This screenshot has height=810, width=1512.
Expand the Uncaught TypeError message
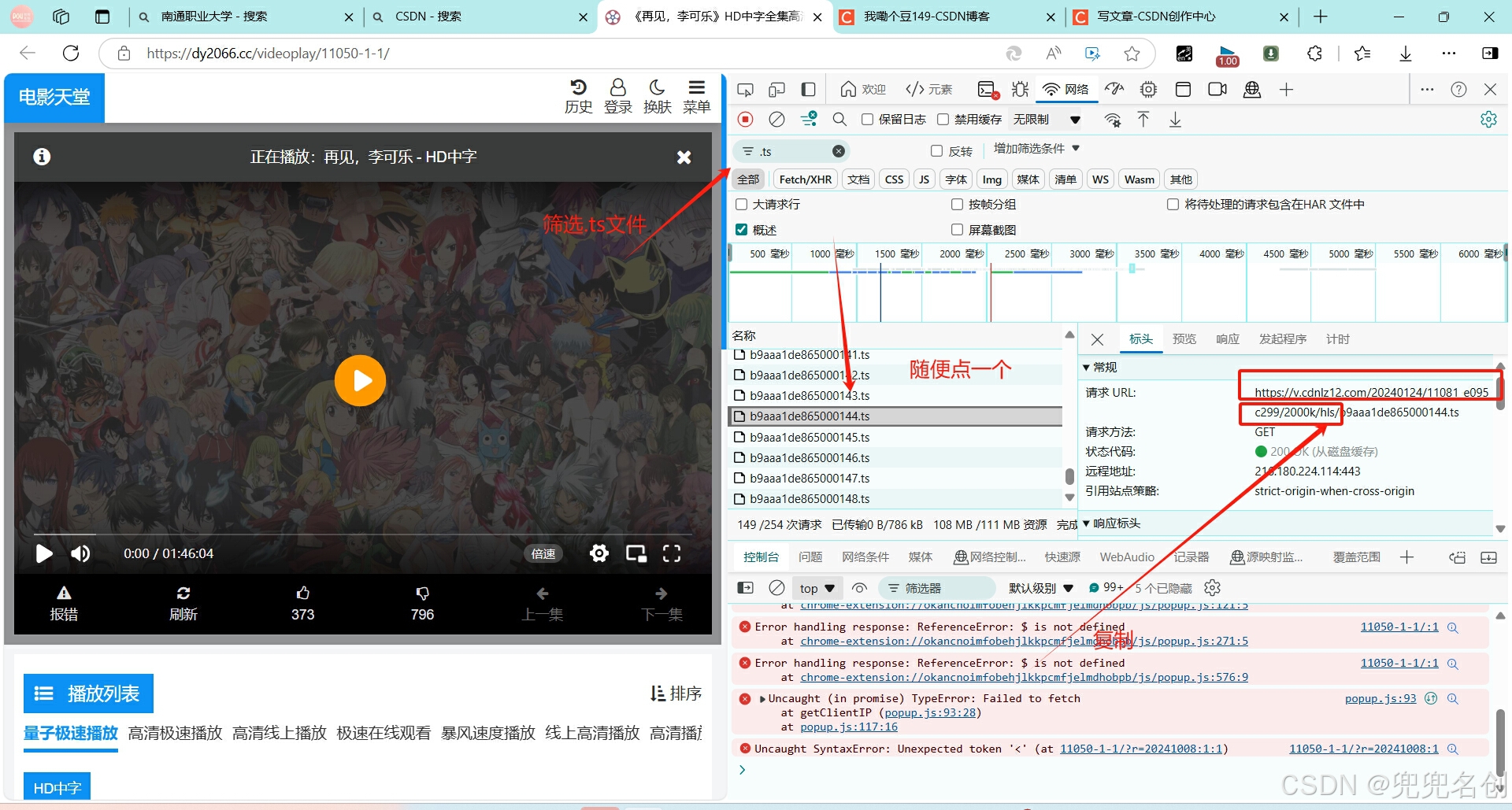tap(762, 699)
